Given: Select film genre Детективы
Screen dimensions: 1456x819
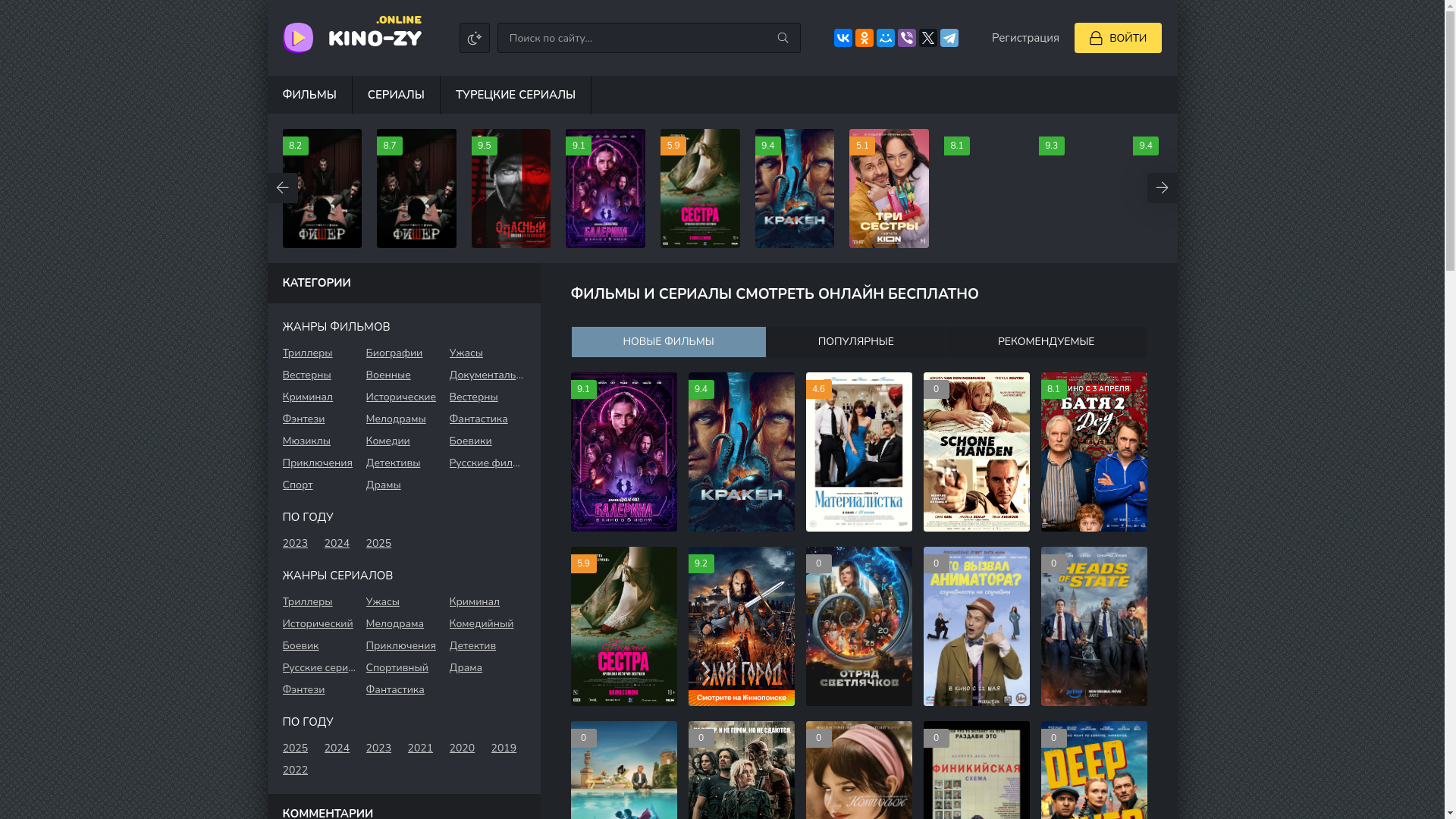Looking at the screenshot, I should (393, 463).
